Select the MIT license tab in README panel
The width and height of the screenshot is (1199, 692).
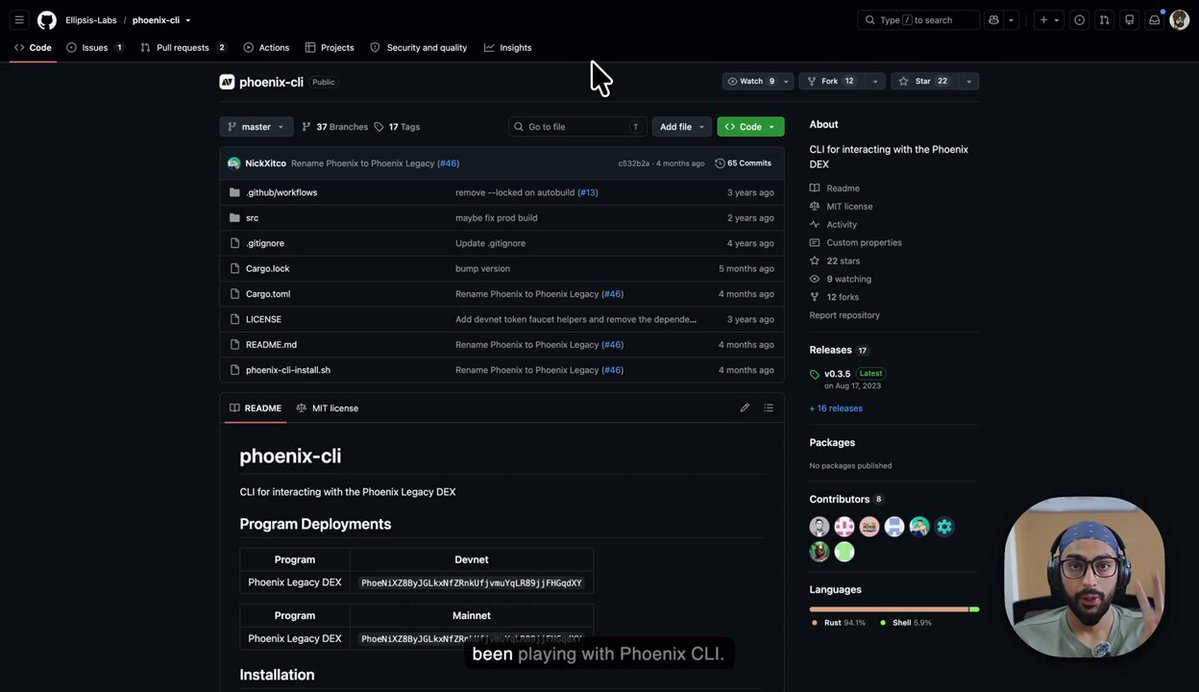327,408
